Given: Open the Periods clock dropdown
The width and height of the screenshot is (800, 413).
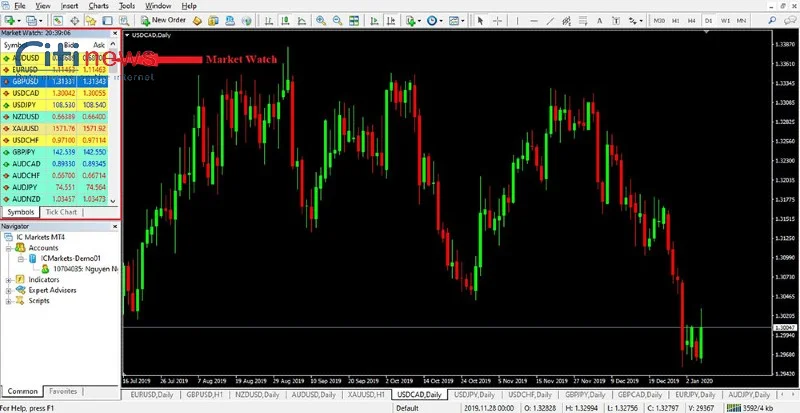Looking at the screenshot, I should click(434, 20).
